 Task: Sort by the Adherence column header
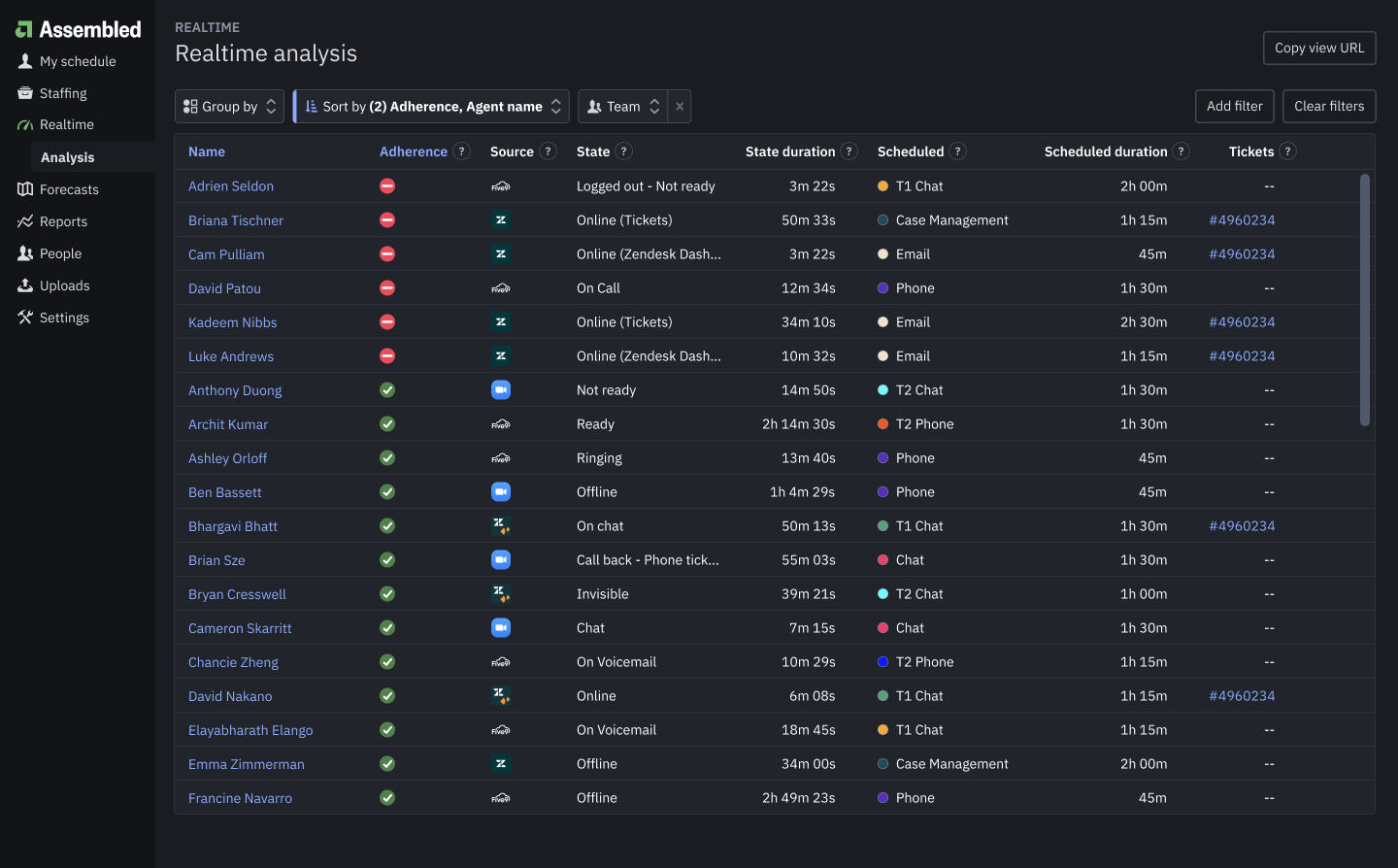(414, 151)
